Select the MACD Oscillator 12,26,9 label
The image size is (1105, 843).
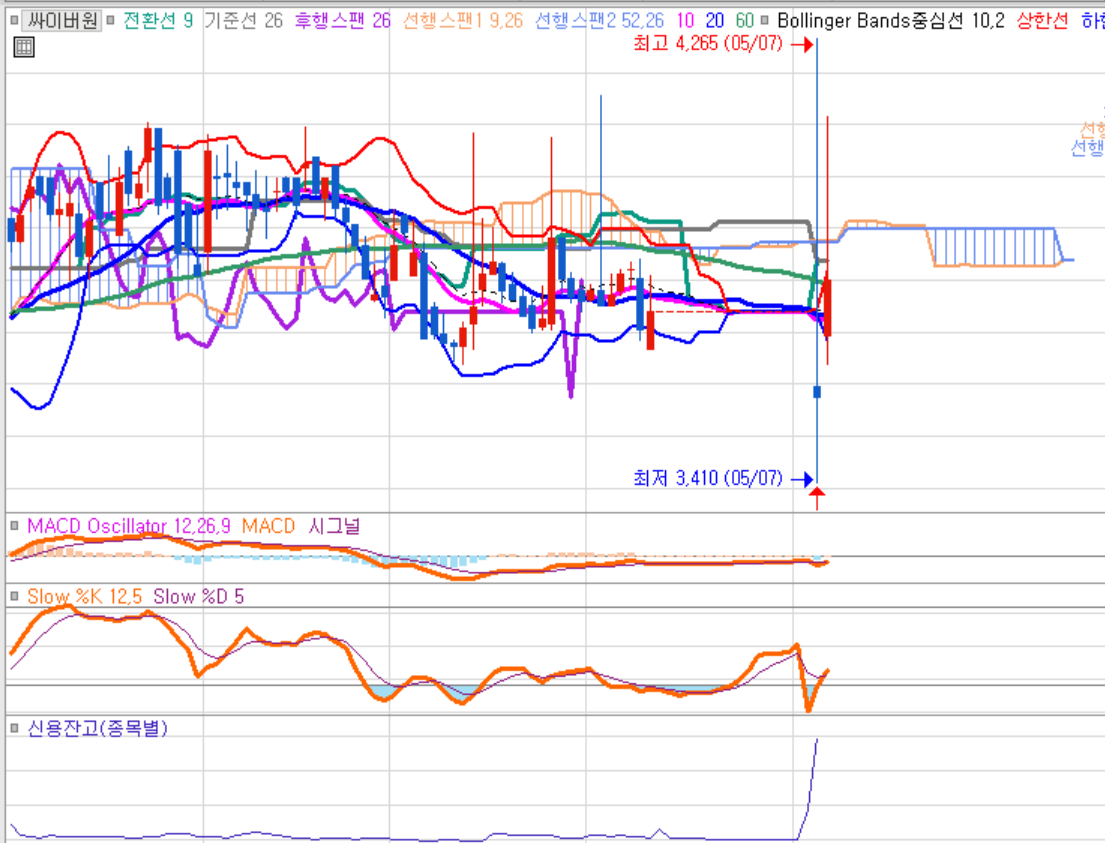[x=129, y=526]
